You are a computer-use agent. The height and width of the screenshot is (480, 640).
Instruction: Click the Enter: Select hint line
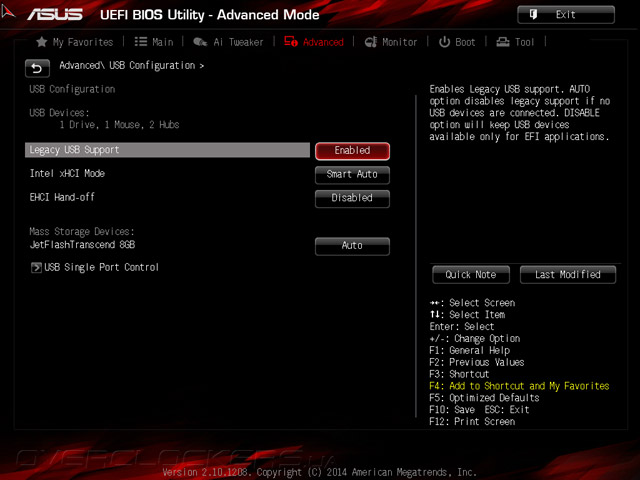point(462,327)
